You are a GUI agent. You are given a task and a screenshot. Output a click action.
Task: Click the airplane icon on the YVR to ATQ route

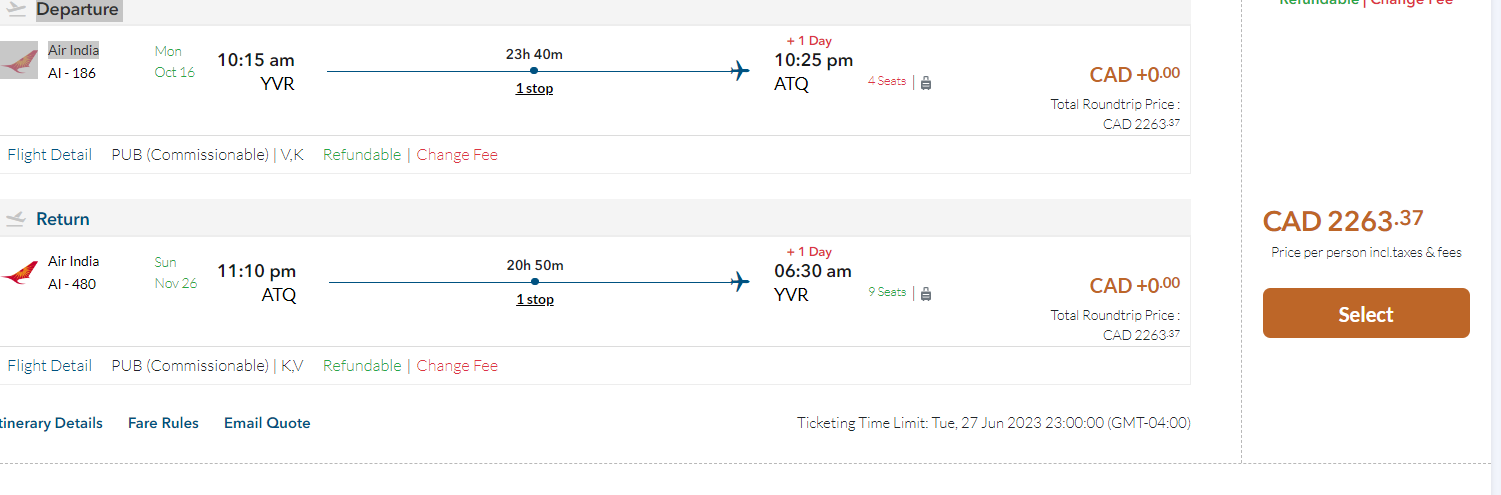pyautogui.click(x=740, y=71)
